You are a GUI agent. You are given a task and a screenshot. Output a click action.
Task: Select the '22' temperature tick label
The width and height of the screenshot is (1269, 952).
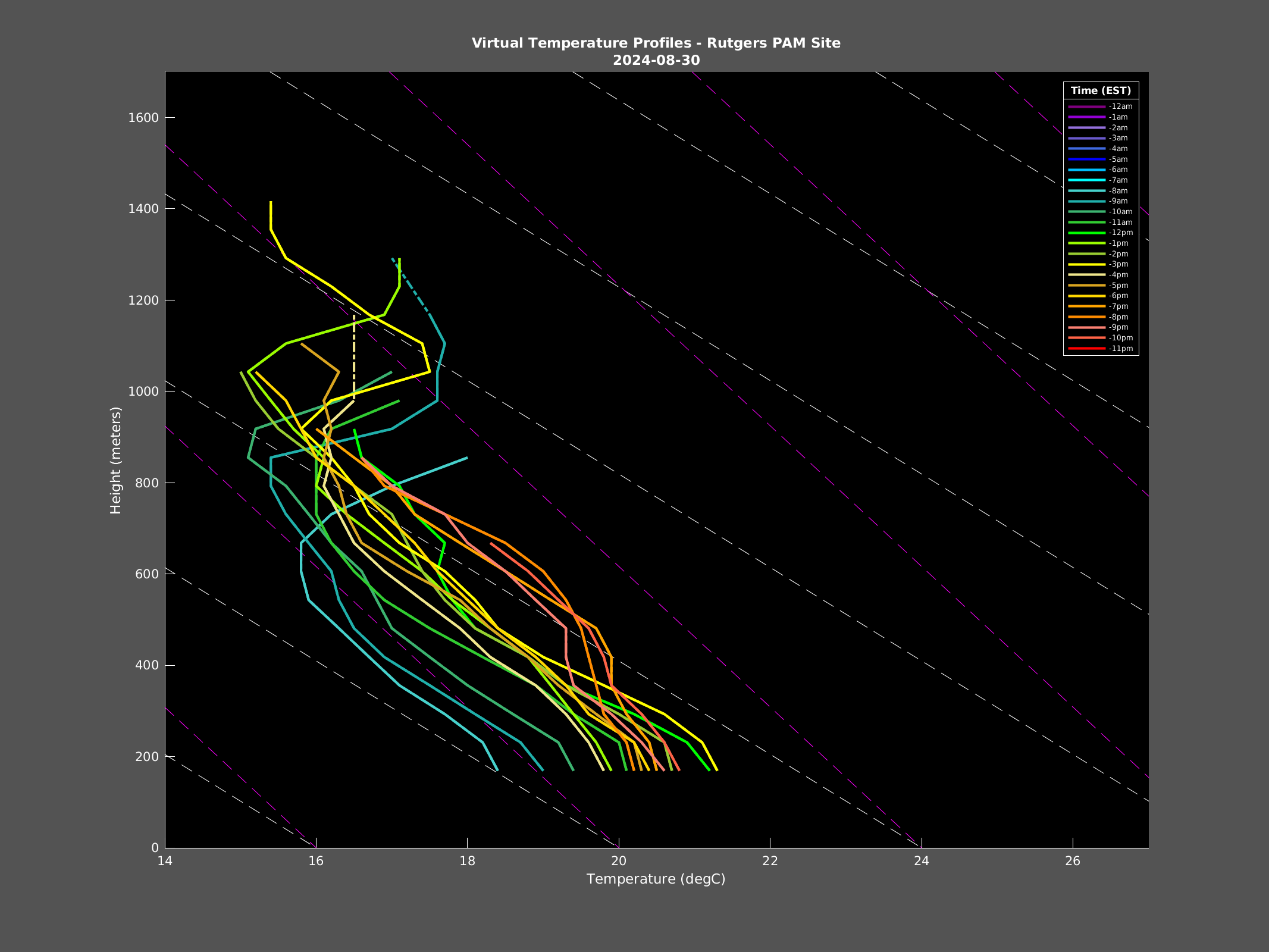tap(770, 860)
